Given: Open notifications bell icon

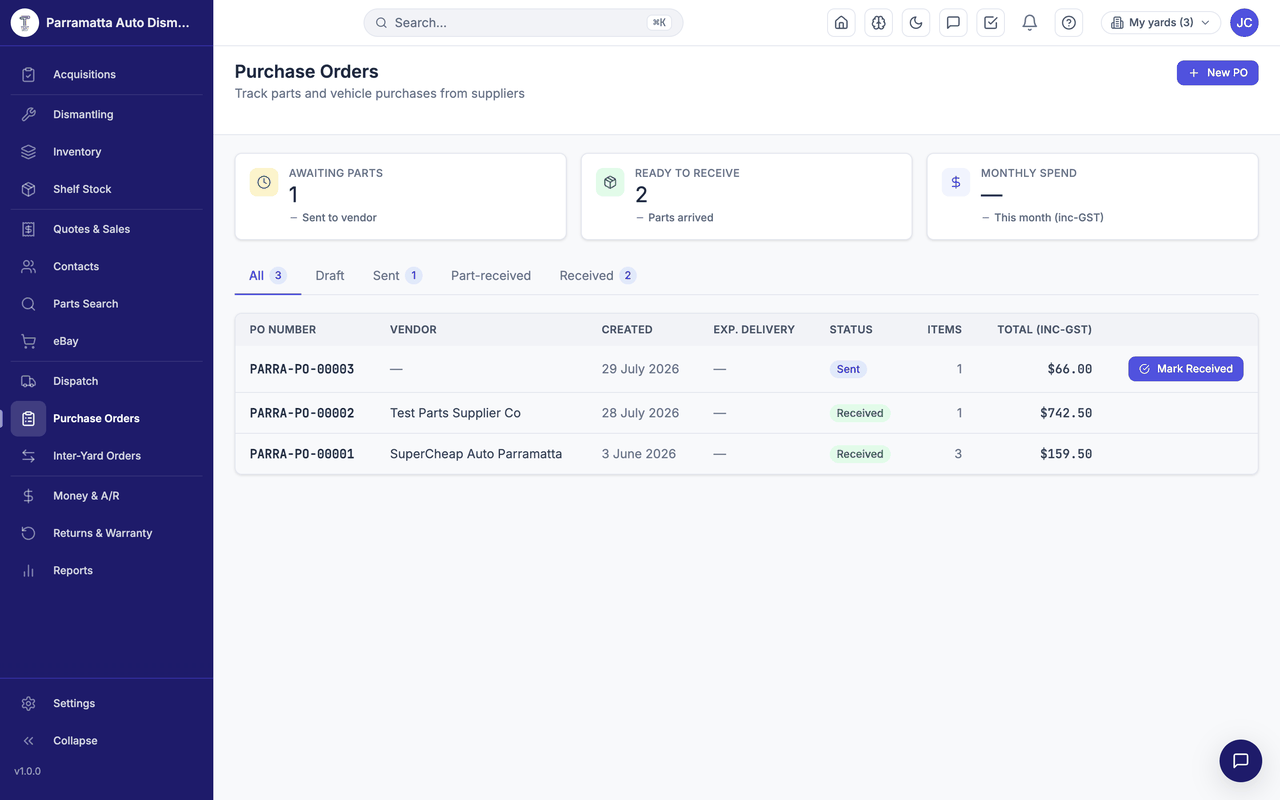Looking at the screenshot, I should click(1029, 22).
